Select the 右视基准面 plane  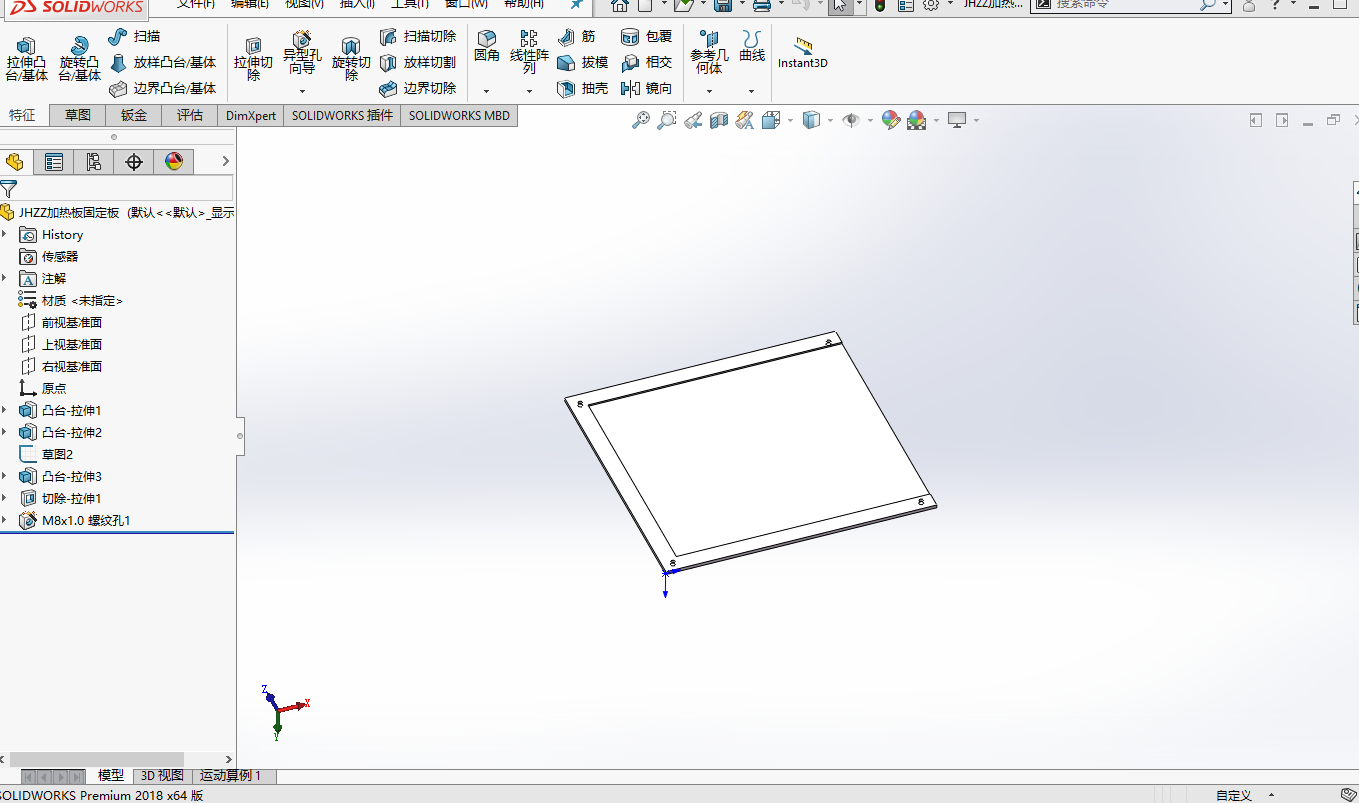pyautogui.click(x=61, y=367)
